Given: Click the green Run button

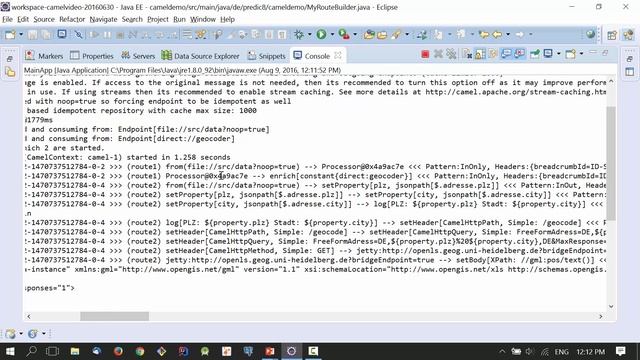Looking at the screenshot, I should click(x=321, y=35).
